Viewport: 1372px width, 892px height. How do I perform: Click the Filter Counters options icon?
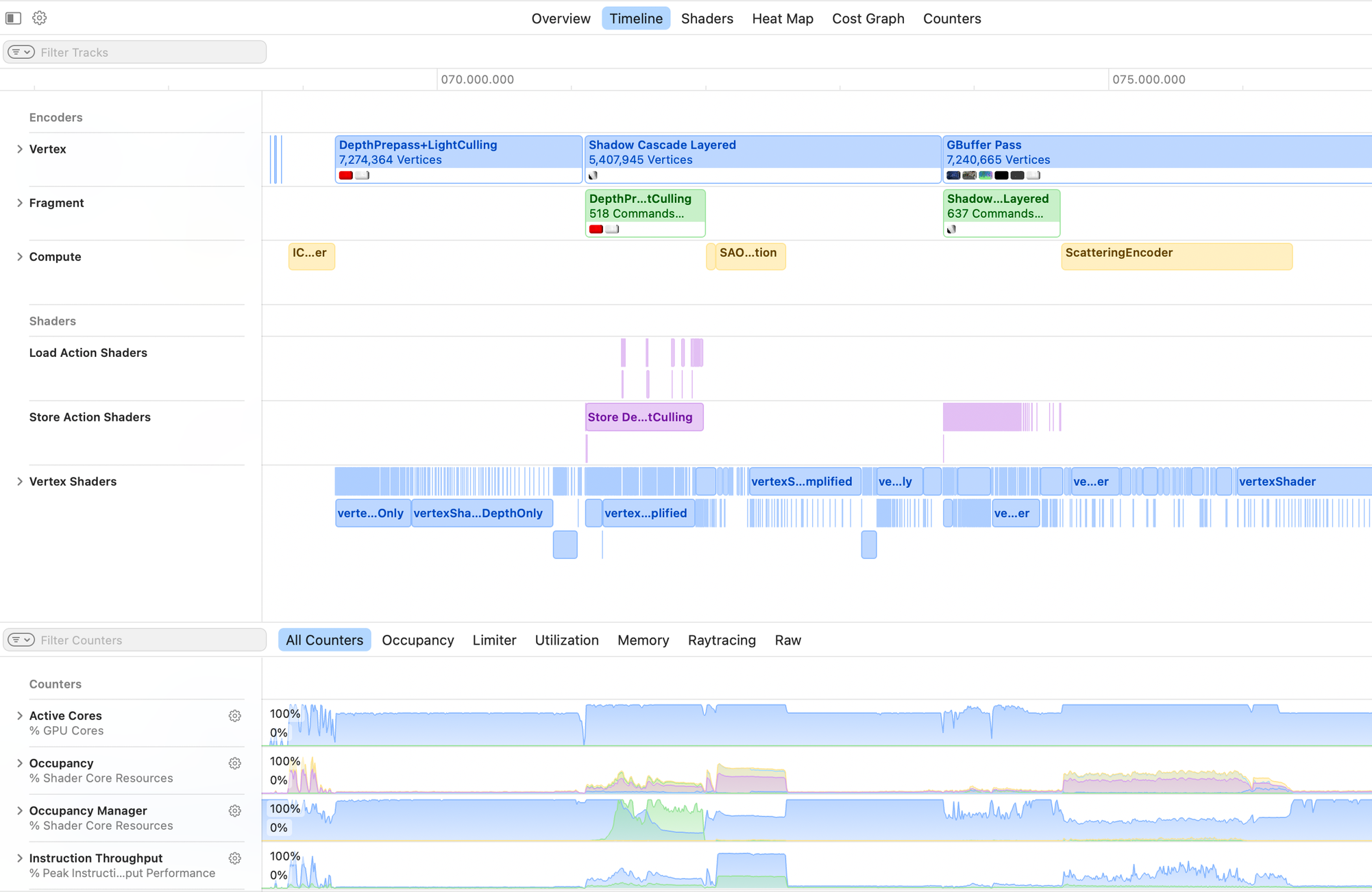click(21, 640)
